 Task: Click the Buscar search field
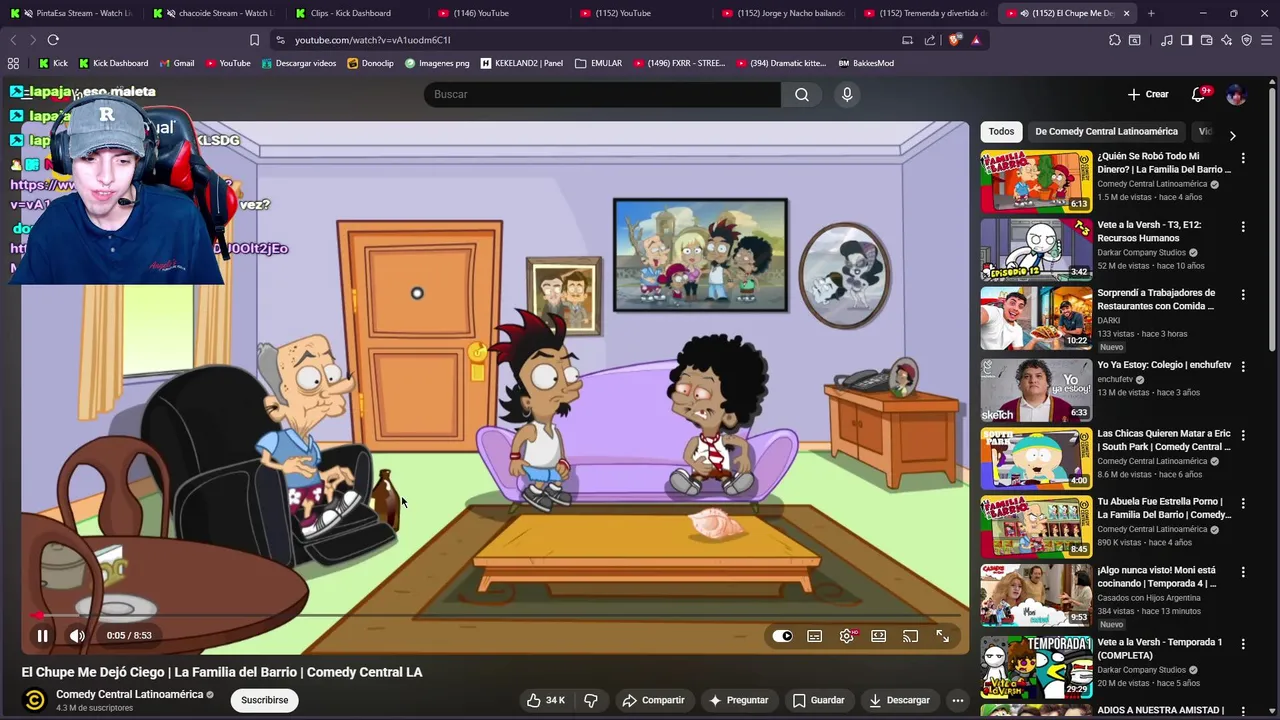pos(602,94)
